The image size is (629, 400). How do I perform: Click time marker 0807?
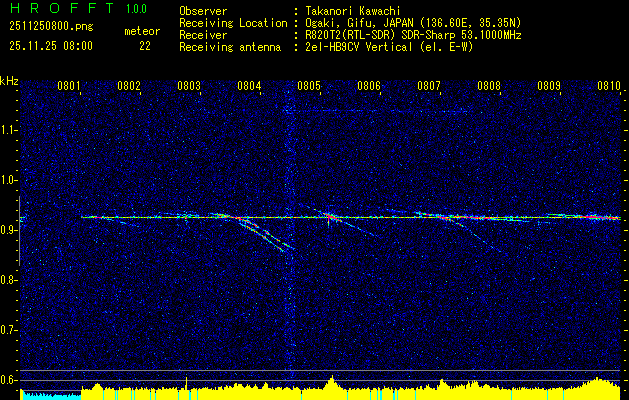click(429, 85)
